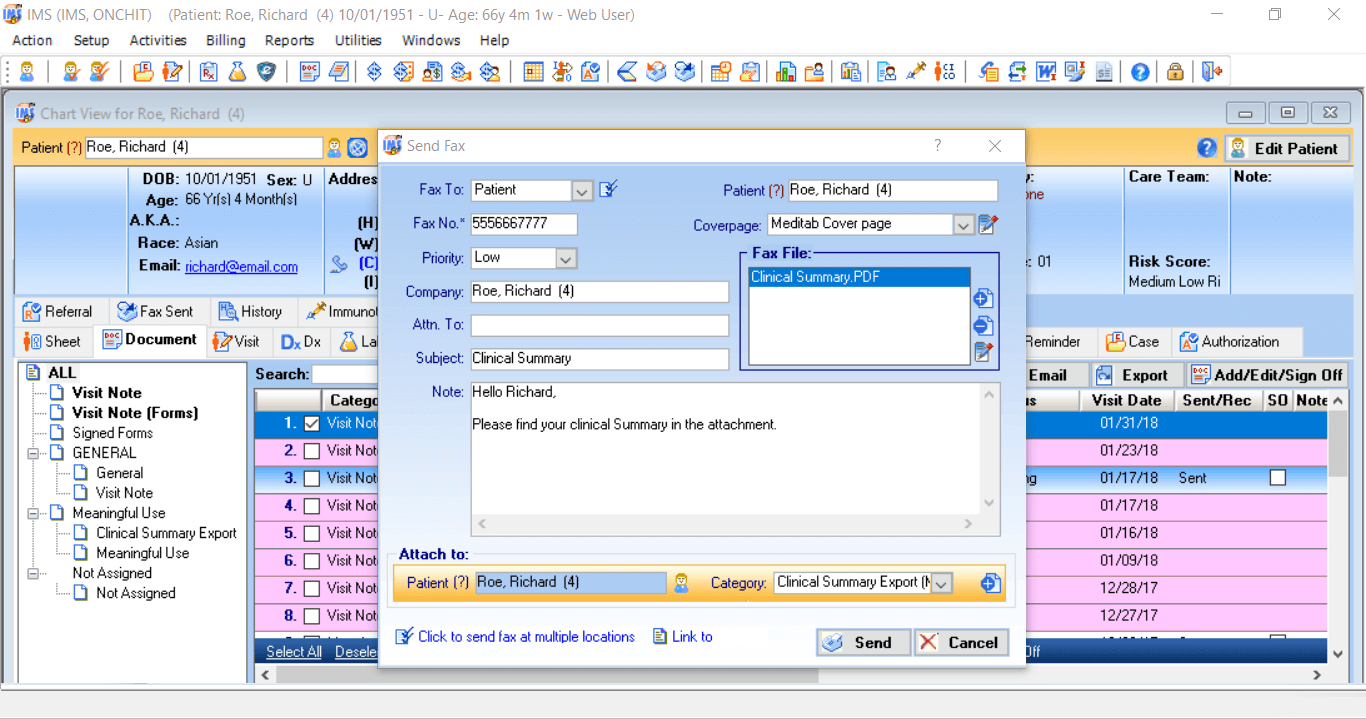Click the Fax No. input field

524,224
